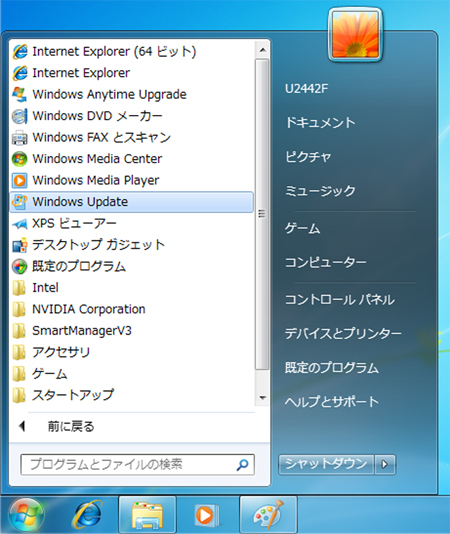The height and width of the screenshot is (534, 450).
Task: Expand the NVIDIA Corporation folder
Action: click(131, 309)
